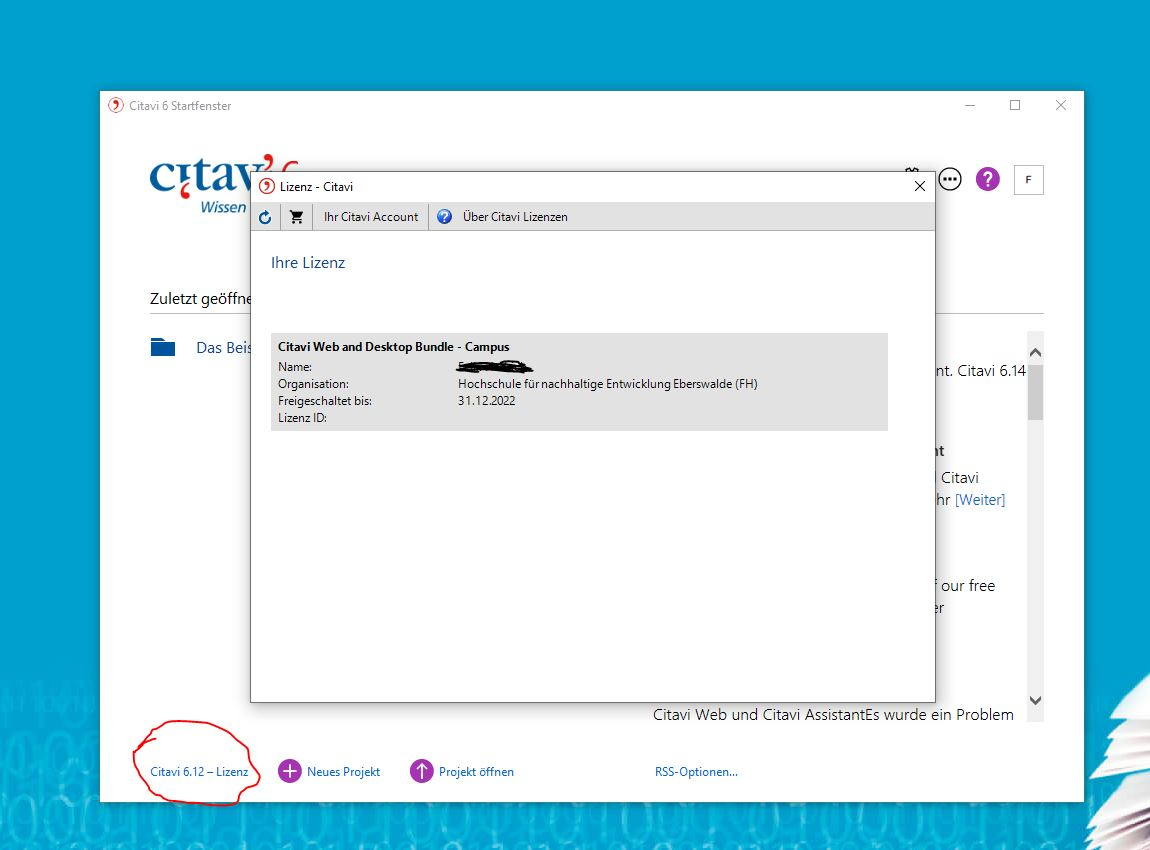The image size is (1150, 850).
Task: Open the Ihr Citavi Account toolbar item
Action: point(371,217)
